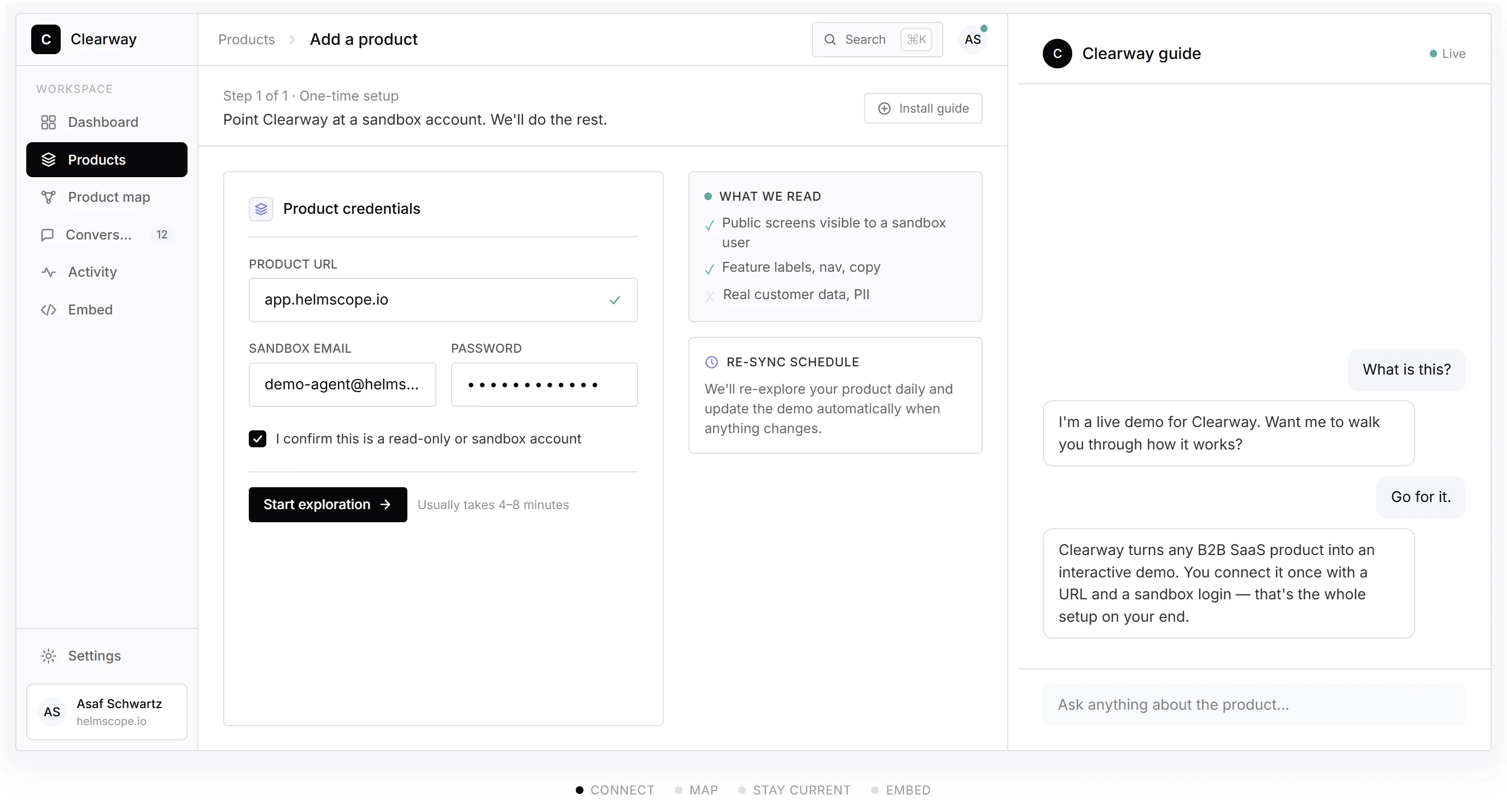Open Embed in the sidebar
This screenshot has height=812, width=1507.
point(107,309)
